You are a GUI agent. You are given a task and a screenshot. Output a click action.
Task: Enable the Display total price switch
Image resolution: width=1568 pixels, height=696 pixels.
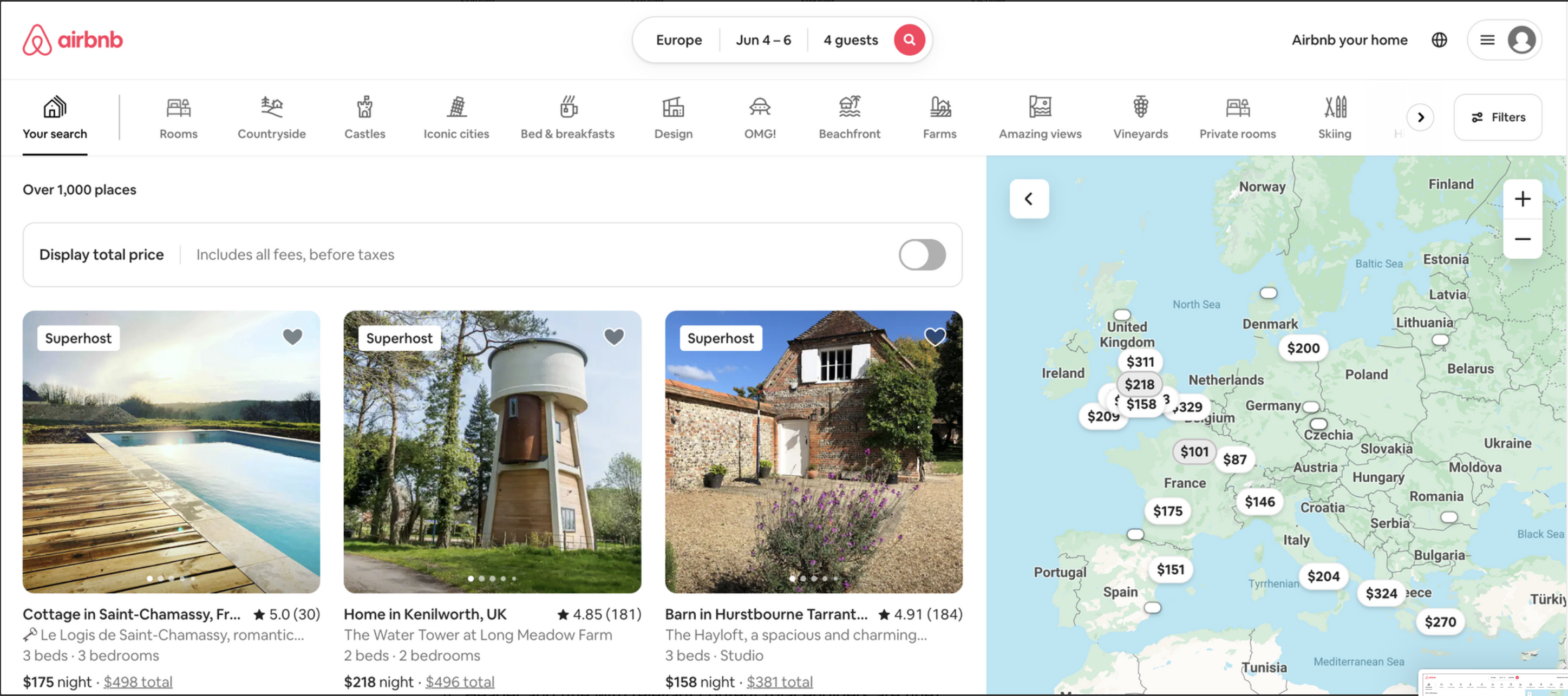click(922, 254)
